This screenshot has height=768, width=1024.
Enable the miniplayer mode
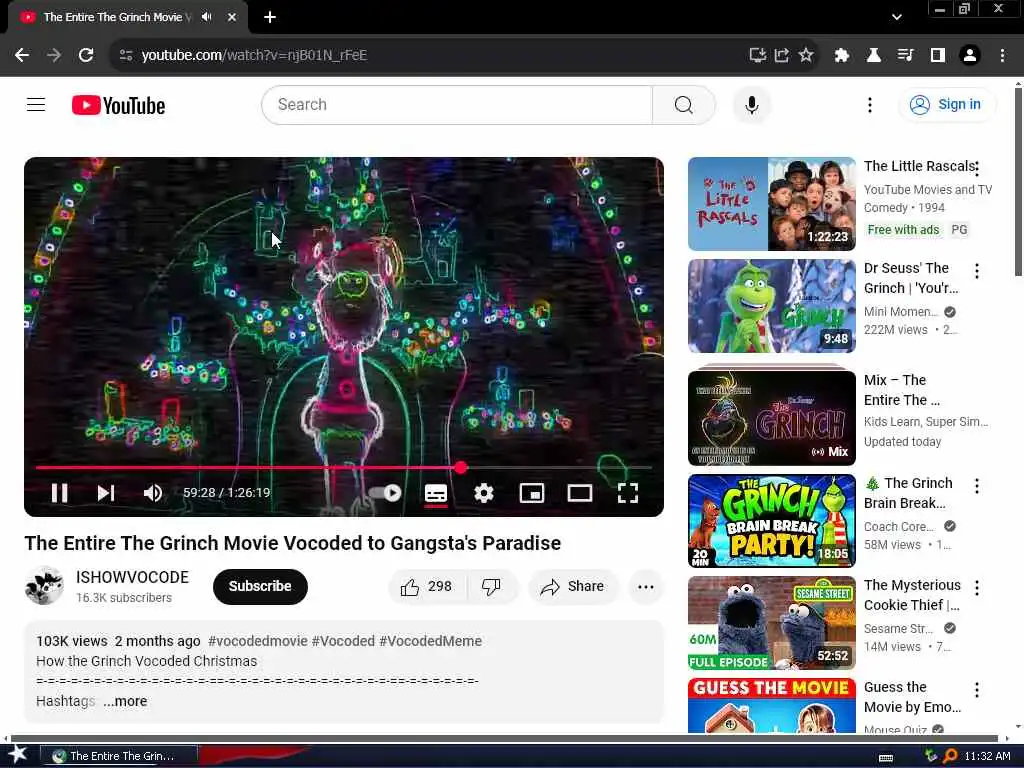tap(532, 493)
